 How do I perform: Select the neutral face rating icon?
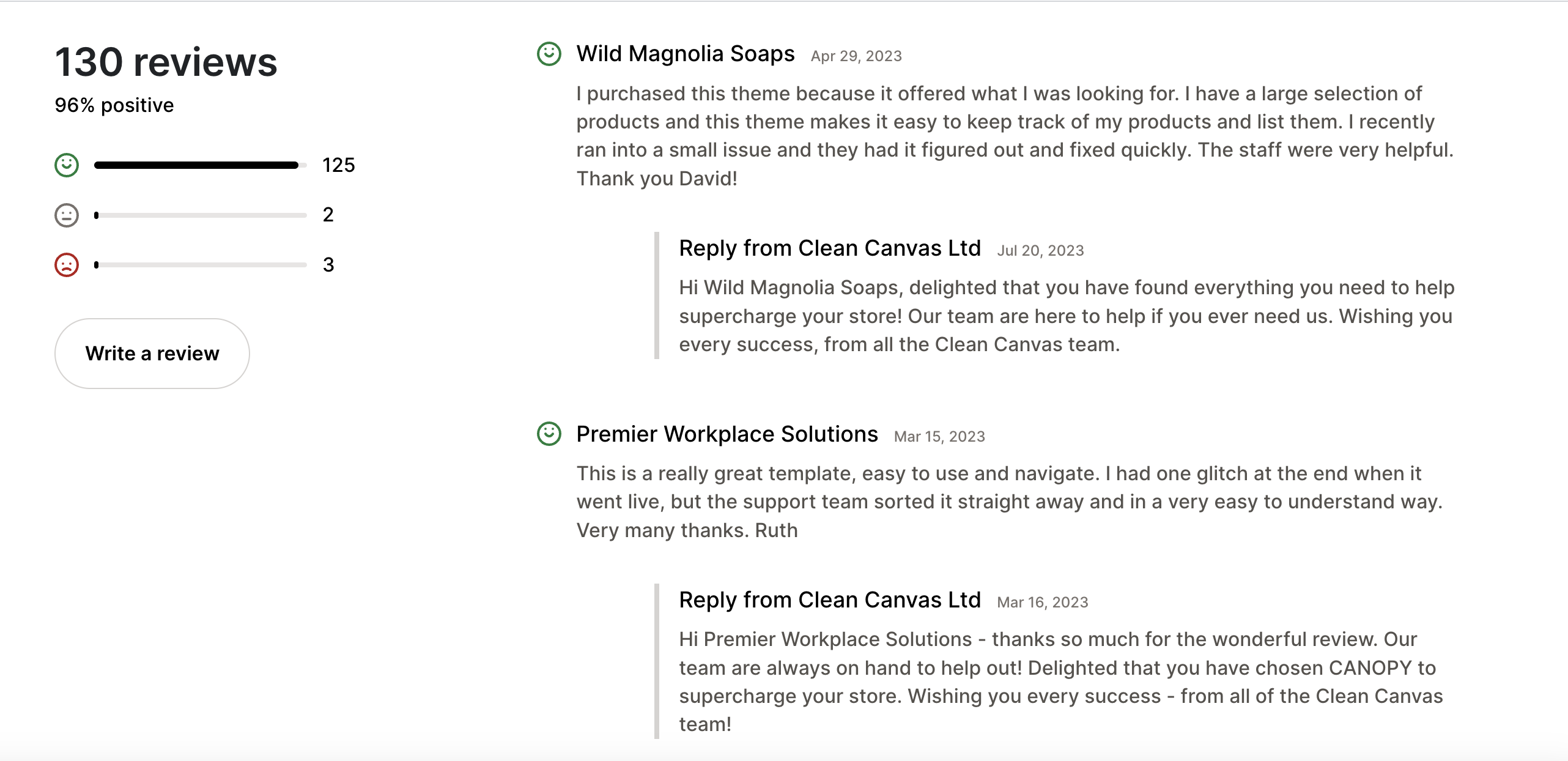point(65,214)
